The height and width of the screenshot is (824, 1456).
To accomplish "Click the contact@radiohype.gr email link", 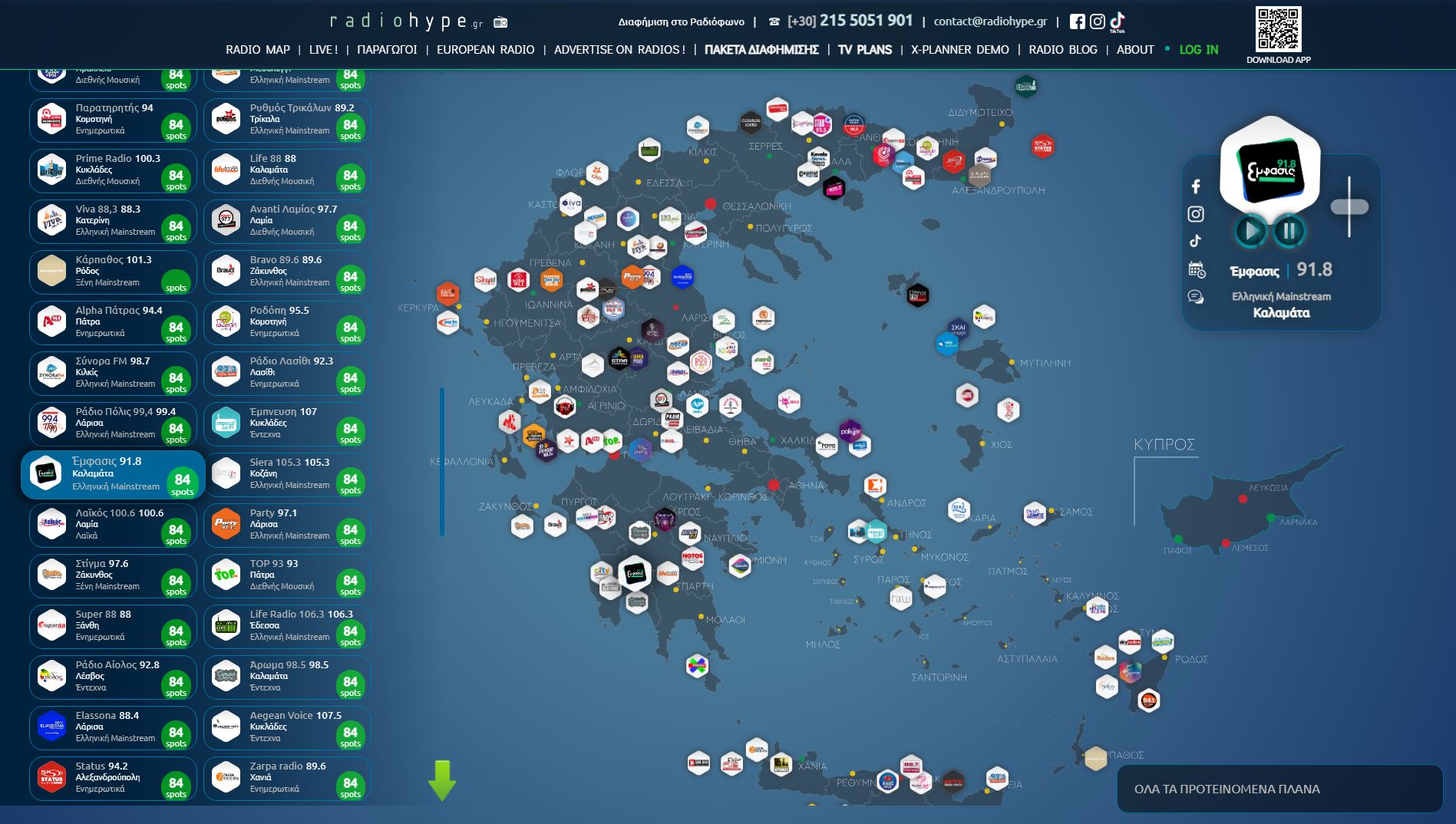I will (x=990, y=21).
